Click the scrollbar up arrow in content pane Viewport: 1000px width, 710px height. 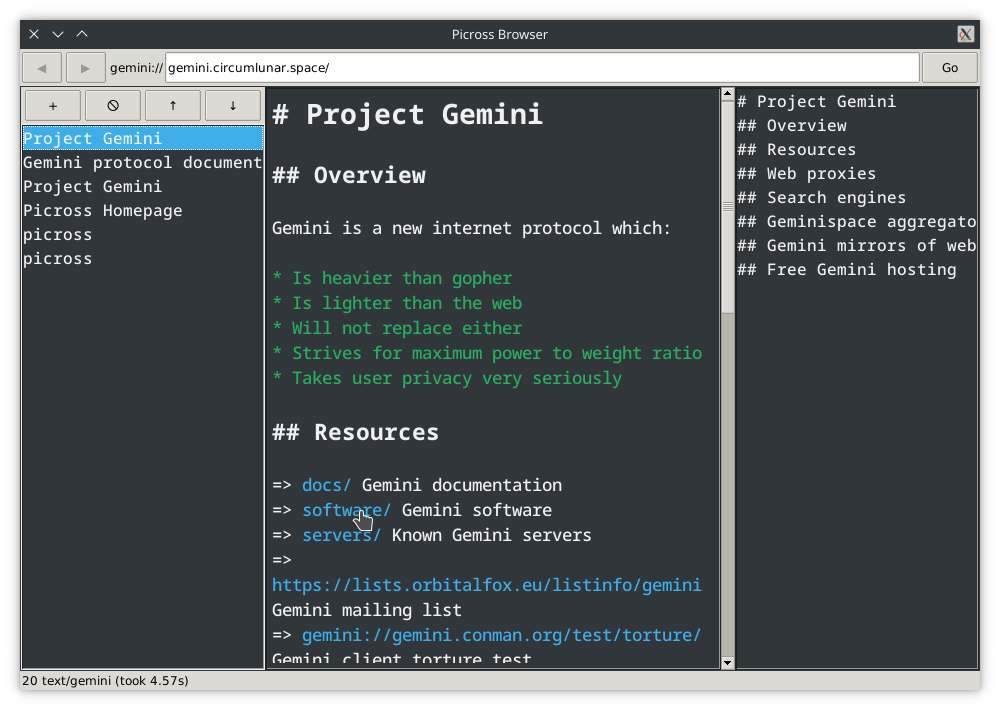[728, 95]
